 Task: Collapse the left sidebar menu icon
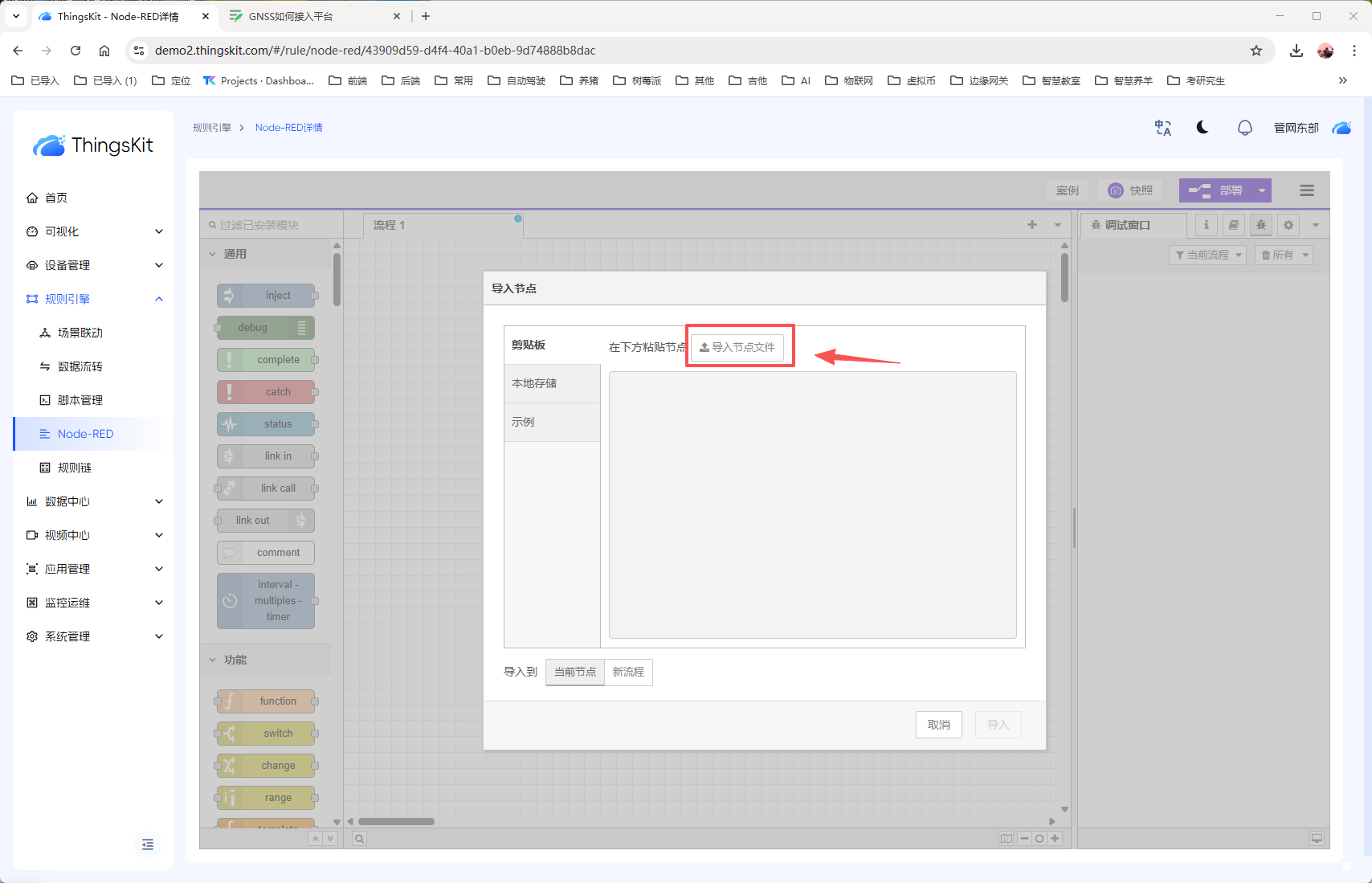[148, 844]
